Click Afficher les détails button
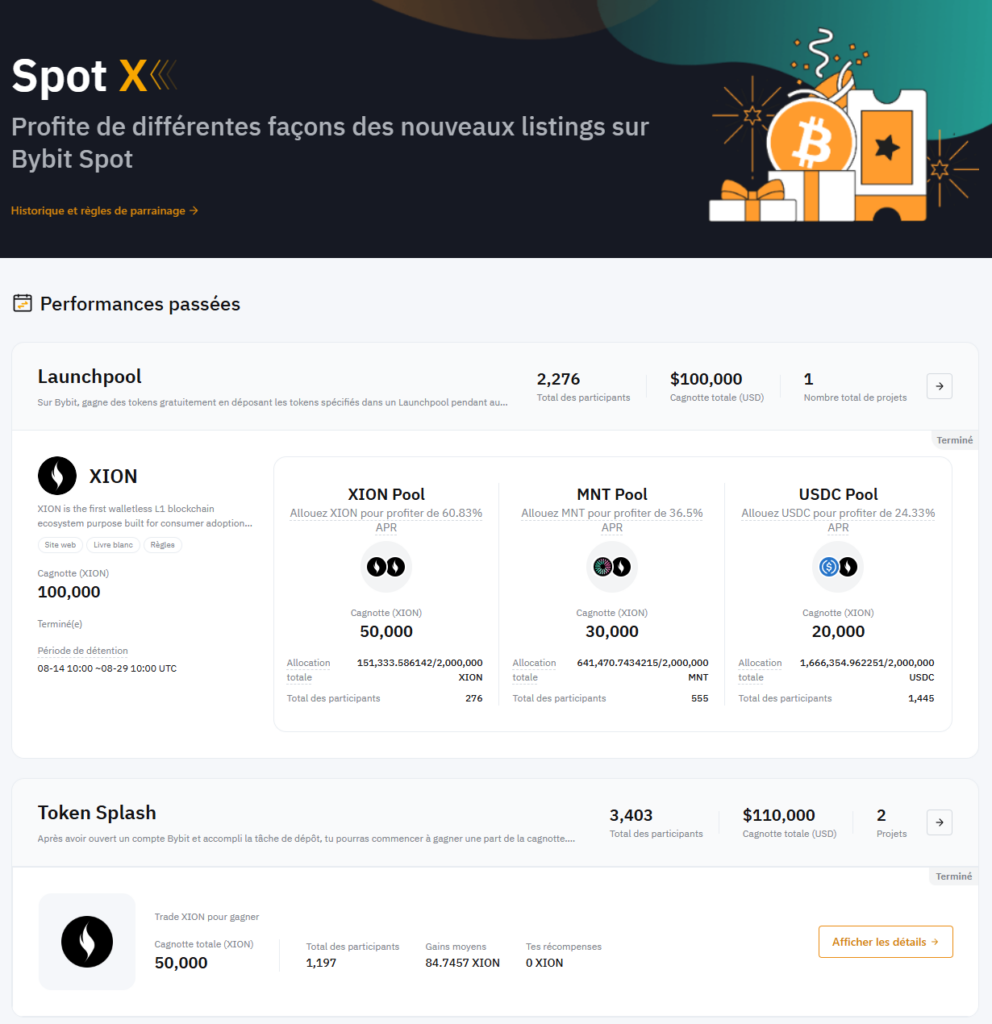 [x=885, y=942]
